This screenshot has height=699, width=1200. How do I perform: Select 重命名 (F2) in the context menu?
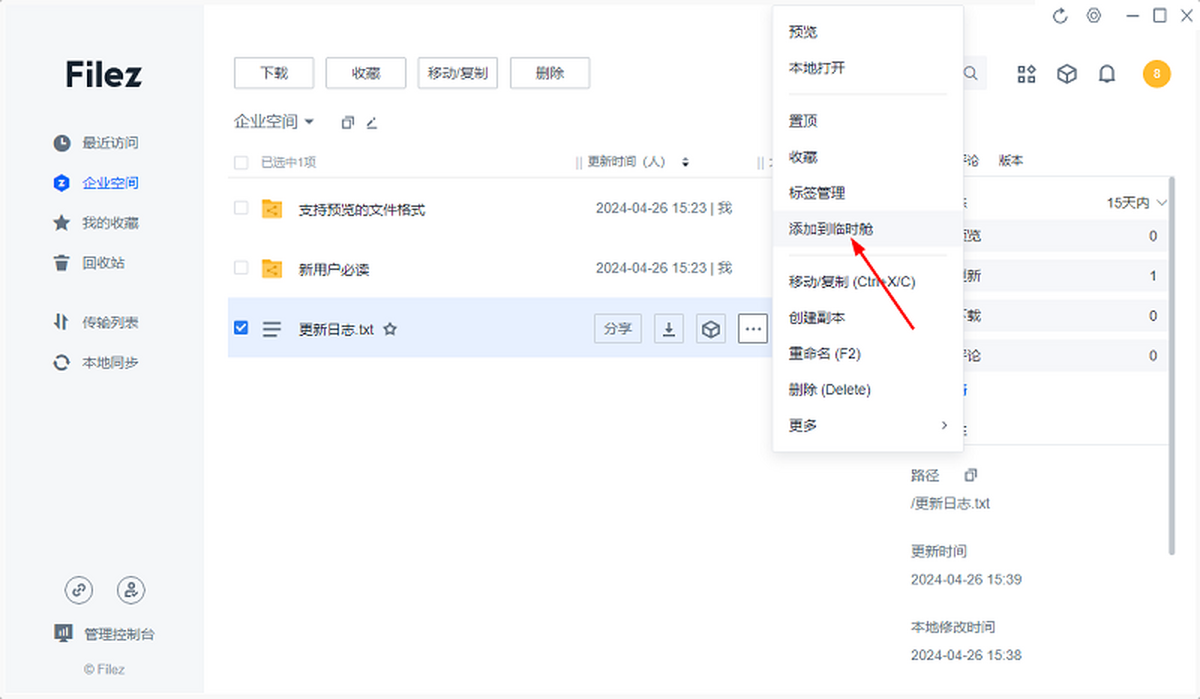click(867, 354)
